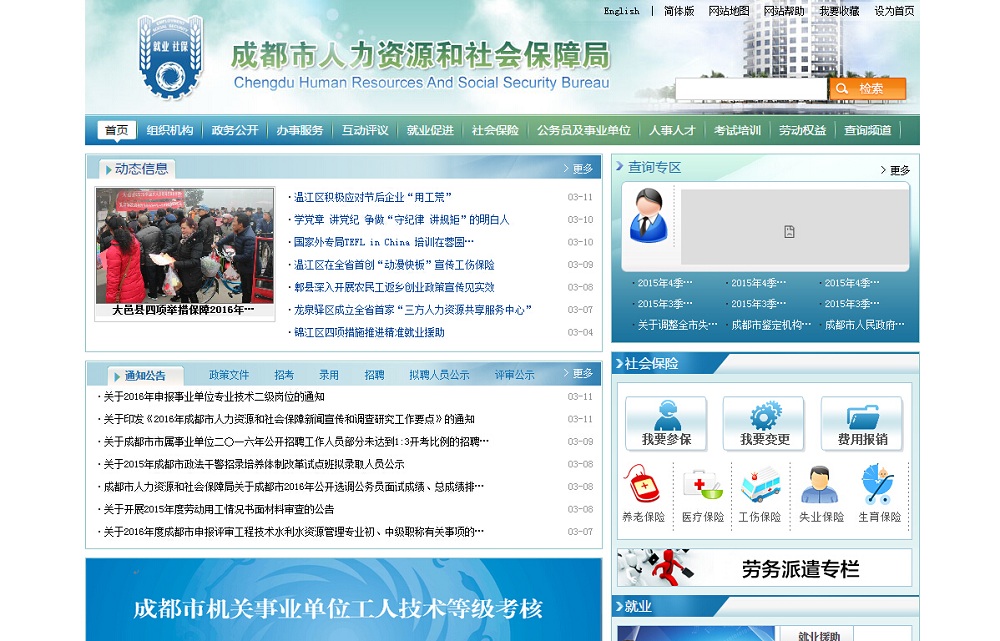Image resolution: width=1000 pixels, height=641 pixels.
Task: Click the 养老保险 blood bag icon
Action: [x=643, y=484]
